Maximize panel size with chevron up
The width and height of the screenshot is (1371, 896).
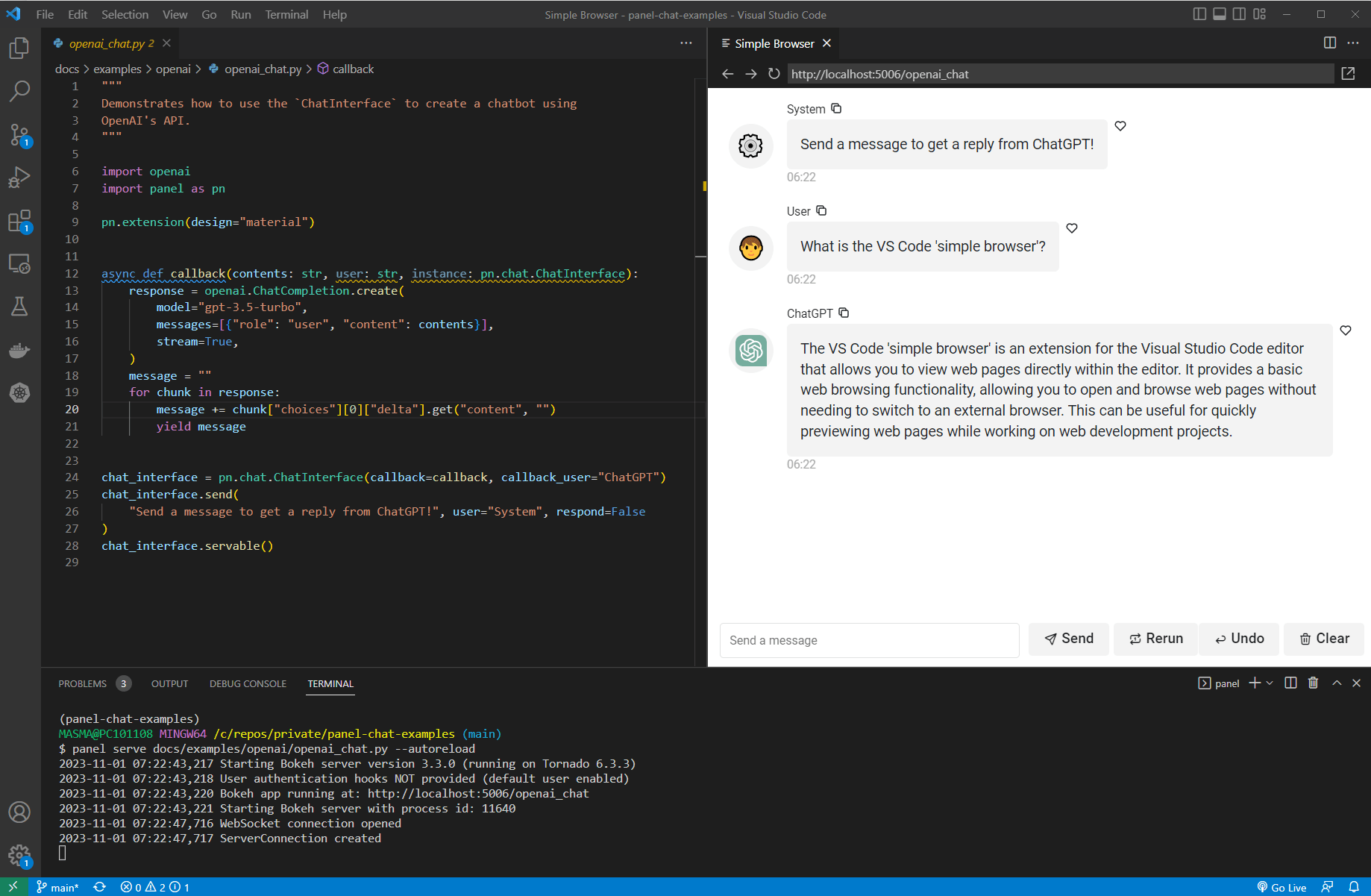point(1337,683)
